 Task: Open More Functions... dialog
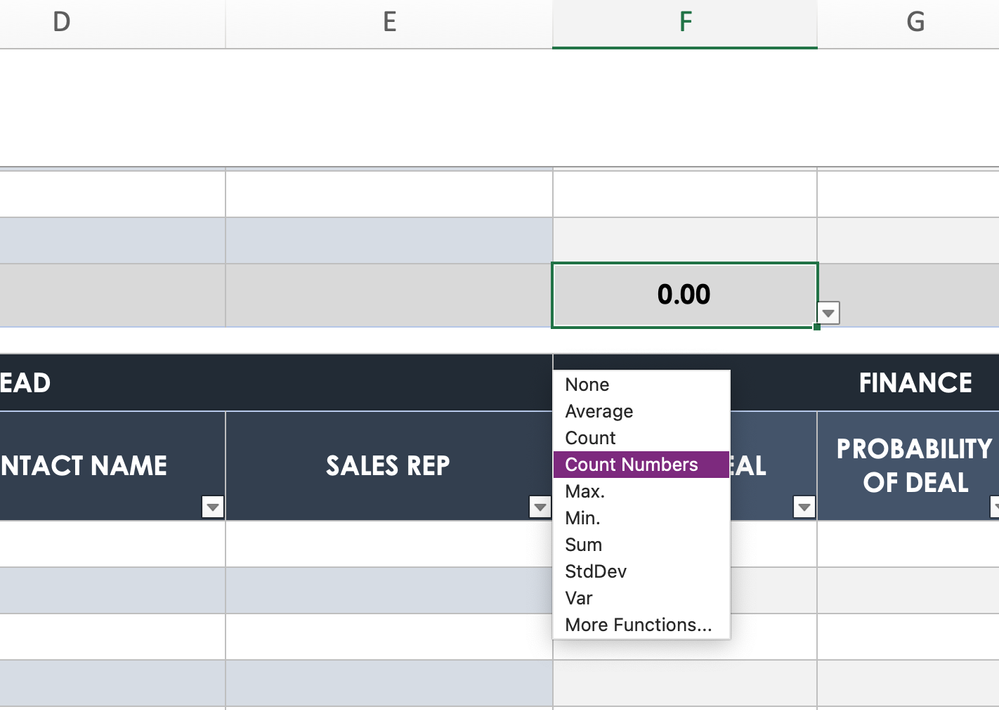coord(638,625)
